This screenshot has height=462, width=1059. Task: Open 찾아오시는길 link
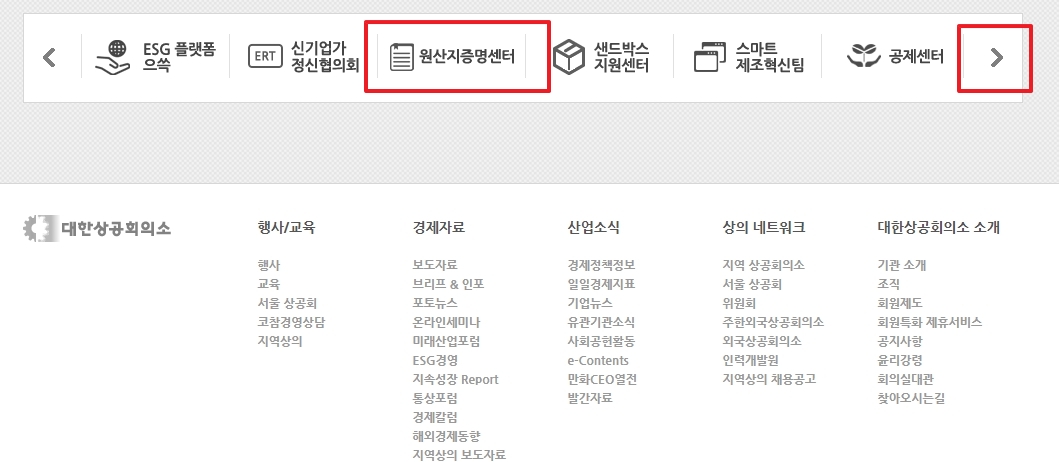[x=910, y=398]
